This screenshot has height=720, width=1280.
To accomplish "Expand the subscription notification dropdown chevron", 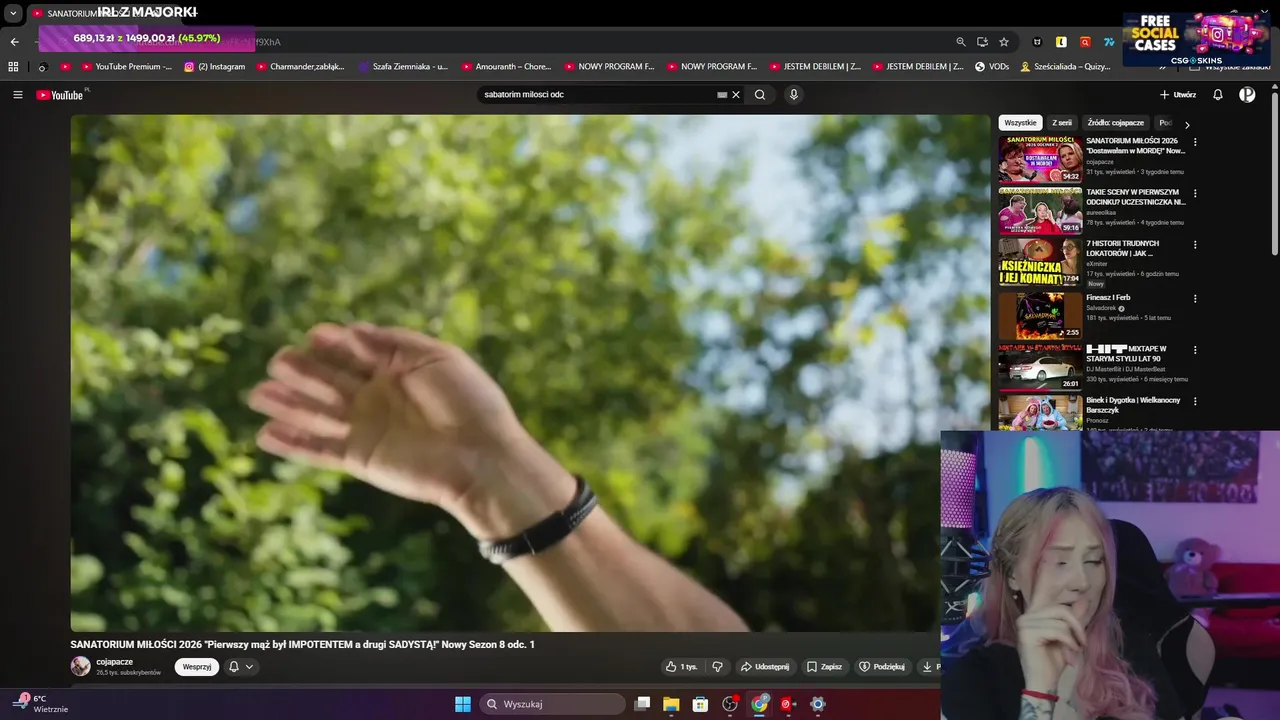I will point(249,667).
